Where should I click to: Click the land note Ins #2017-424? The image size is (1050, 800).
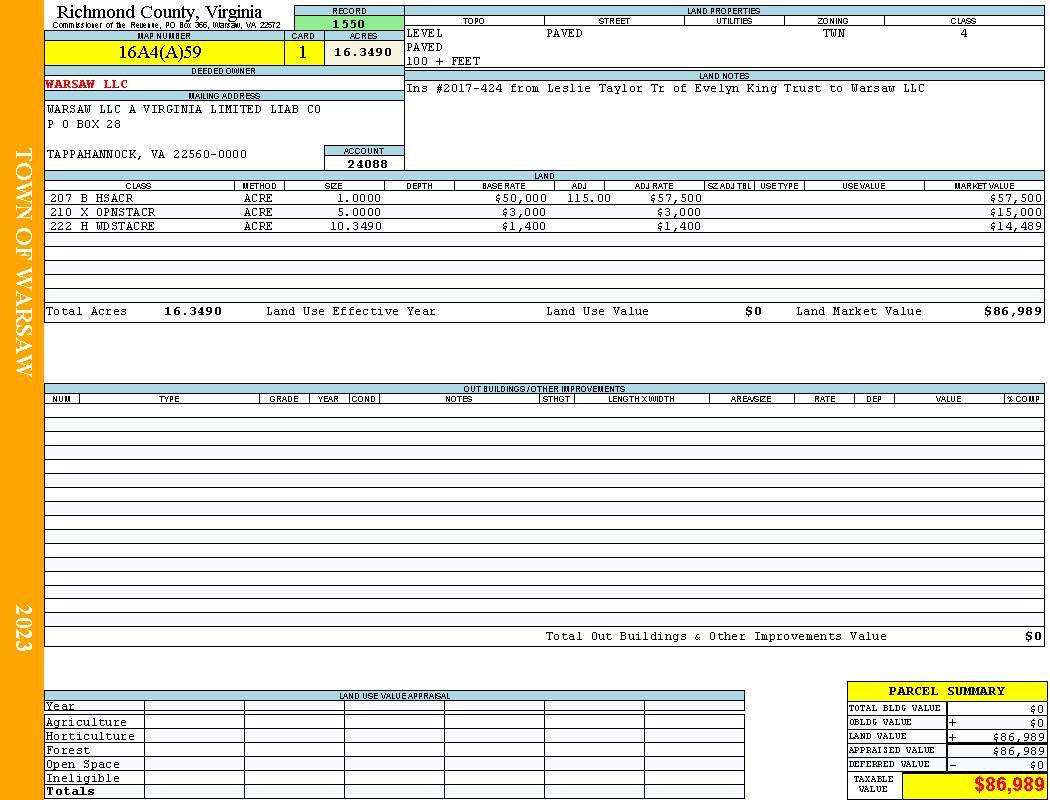pos(665,88)
